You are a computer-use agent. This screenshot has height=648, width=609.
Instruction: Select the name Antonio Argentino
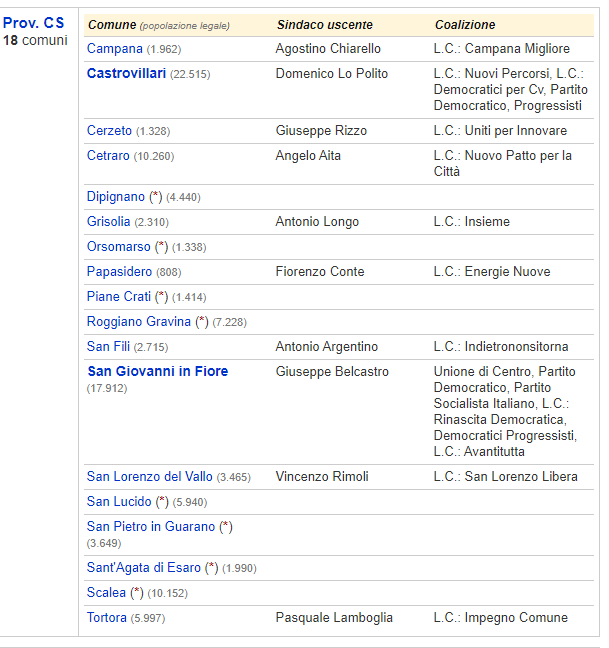tap(326, 347)
